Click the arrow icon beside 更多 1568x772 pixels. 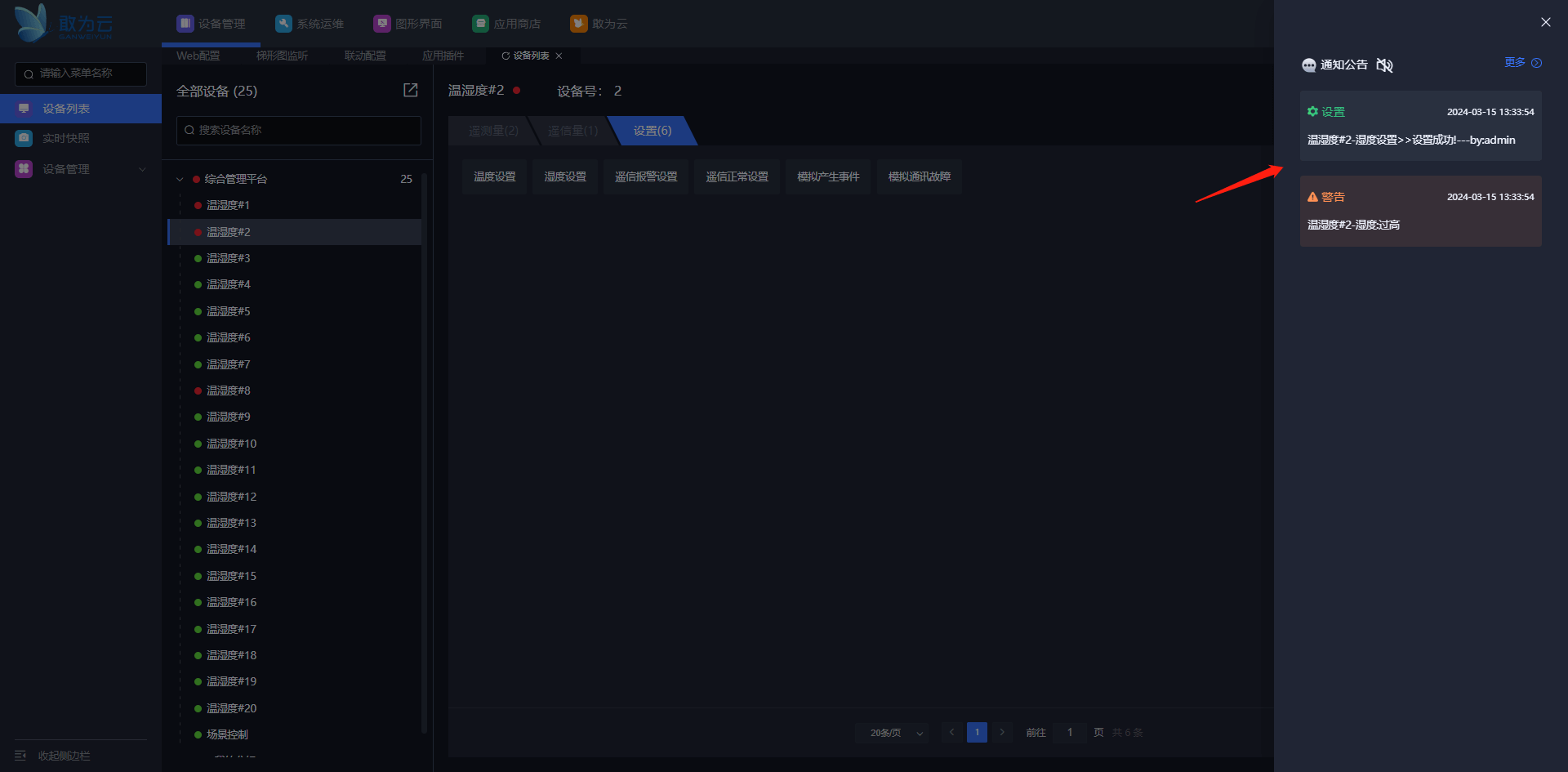pyautogui.click(x=1536, y=63)
